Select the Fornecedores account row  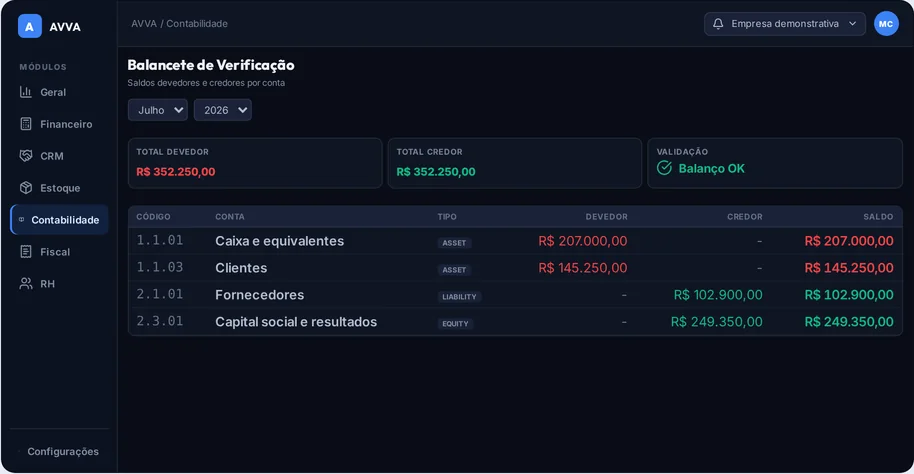coord(515,294)
